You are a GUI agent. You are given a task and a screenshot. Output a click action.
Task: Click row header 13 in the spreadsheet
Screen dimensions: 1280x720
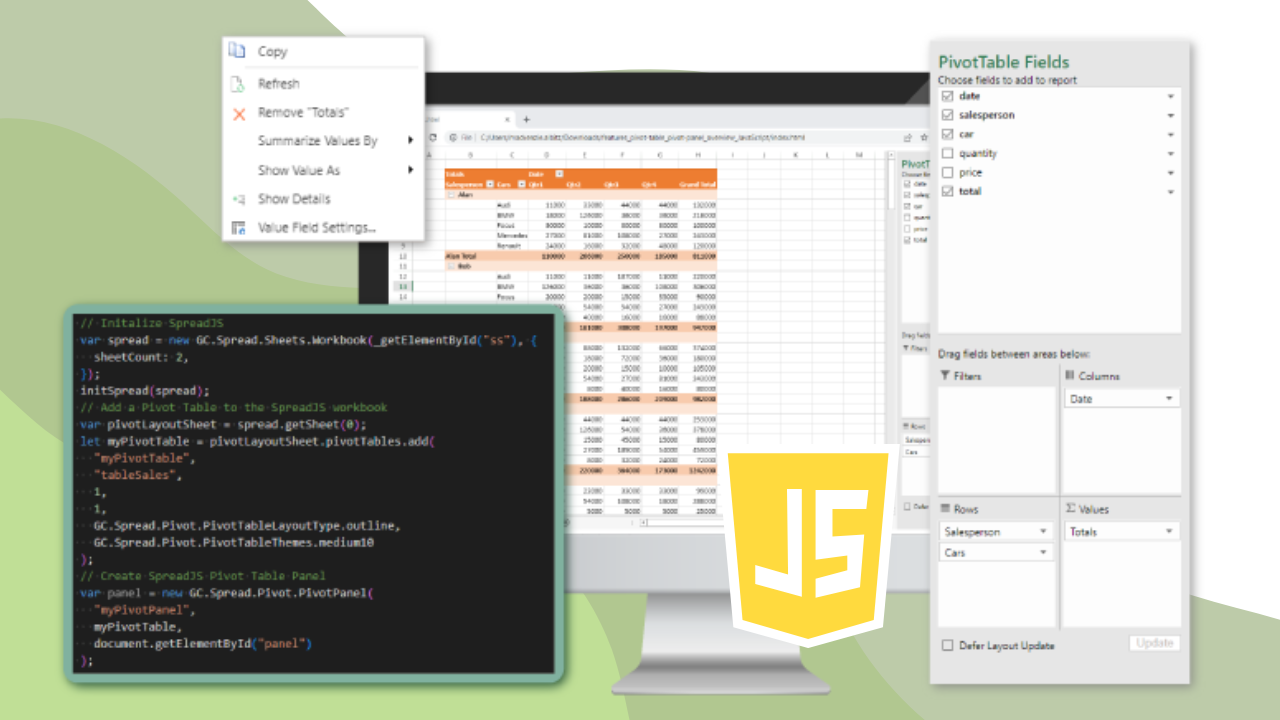click(404, 285)
